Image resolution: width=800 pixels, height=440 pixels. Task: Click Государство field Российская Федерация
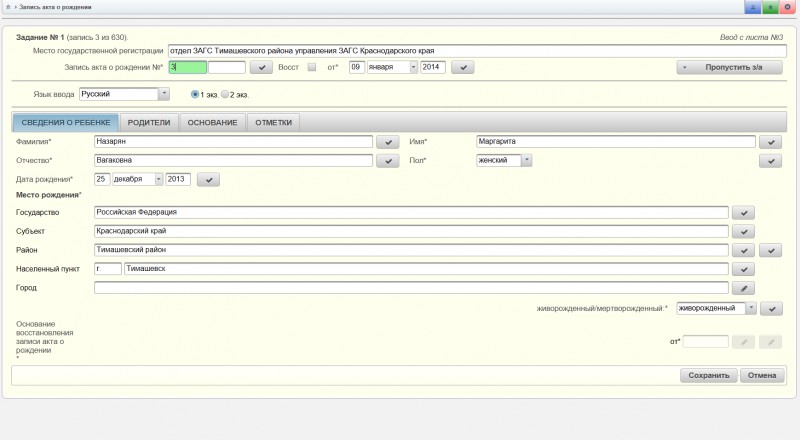pyautogui.click(x=411, y=212)
